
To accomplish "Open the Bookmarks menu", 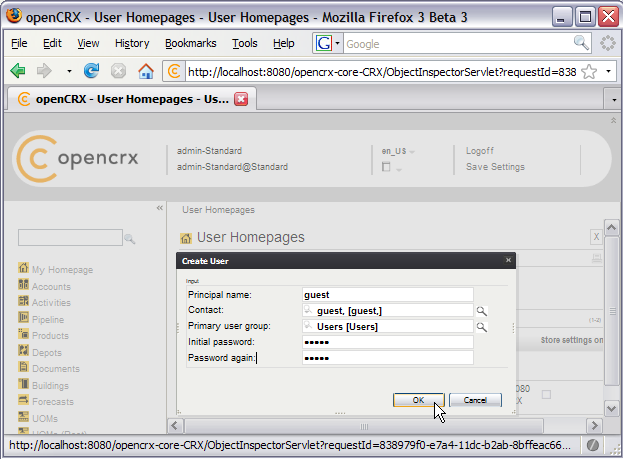I will click(x=191, y=43).
